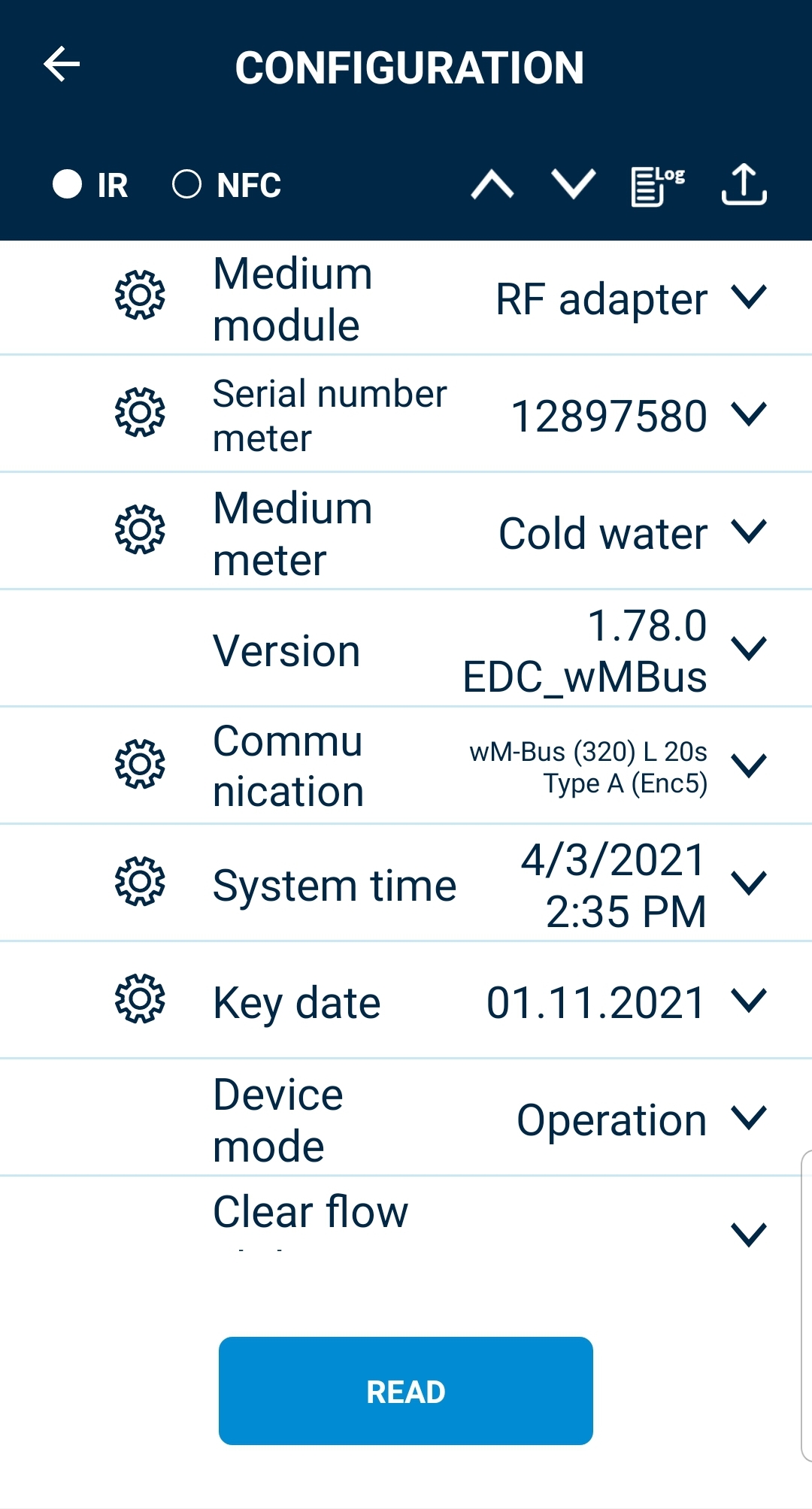
Task: Expand the Device mode dropdown
Action: (748, 1120)
